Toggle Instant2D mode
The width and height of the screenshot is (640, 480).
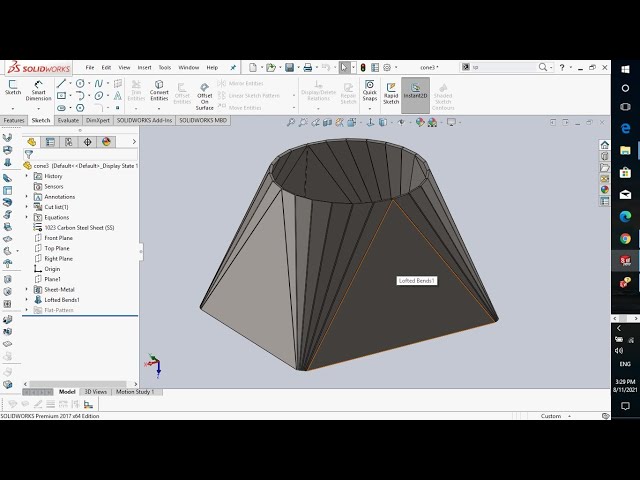point(415,95)
